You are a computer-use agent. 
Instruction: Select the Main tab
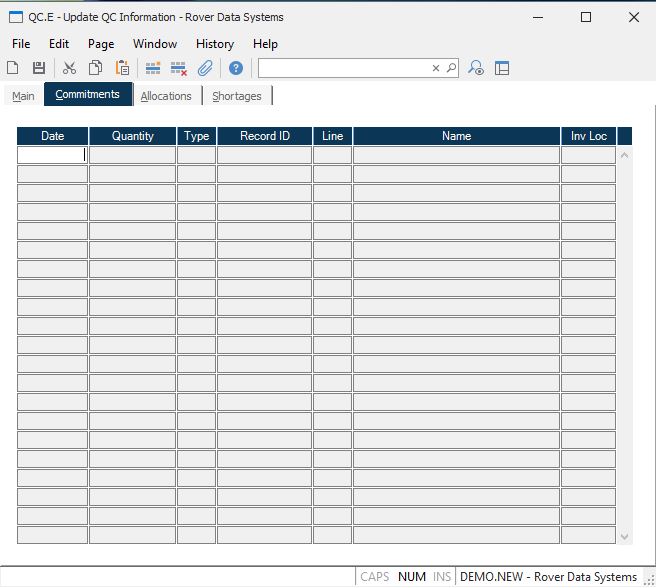[x=23, y=96]
